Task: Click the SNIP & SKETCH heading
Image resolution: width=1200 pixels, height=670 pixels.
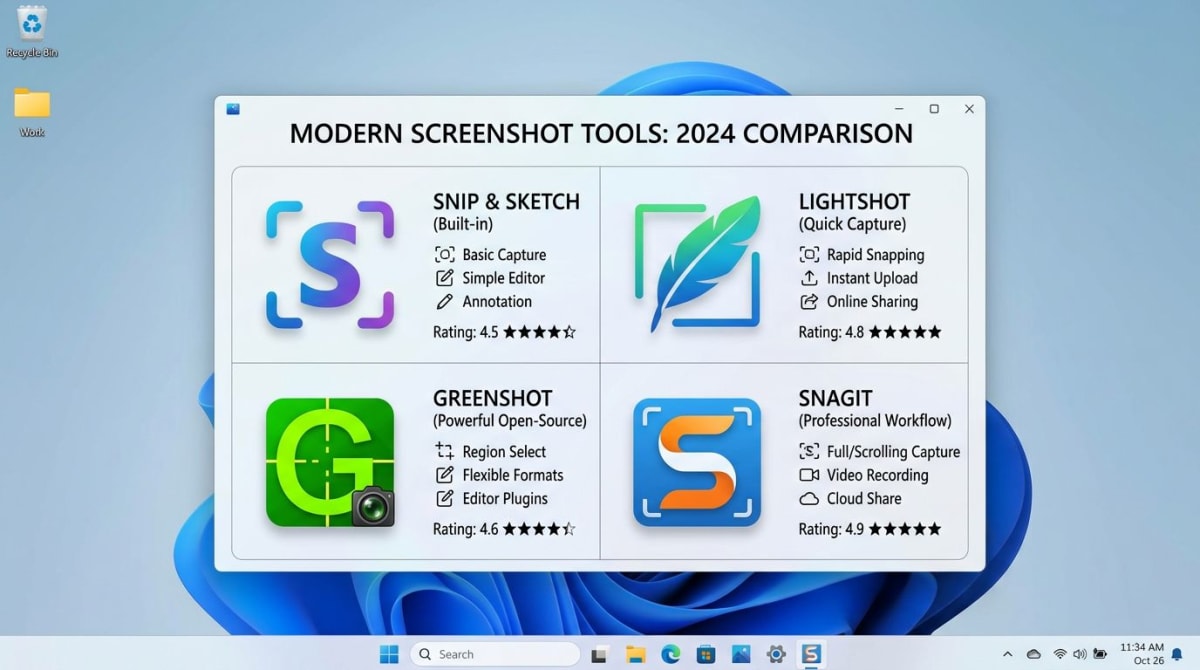Action: (x=506, y=201)
